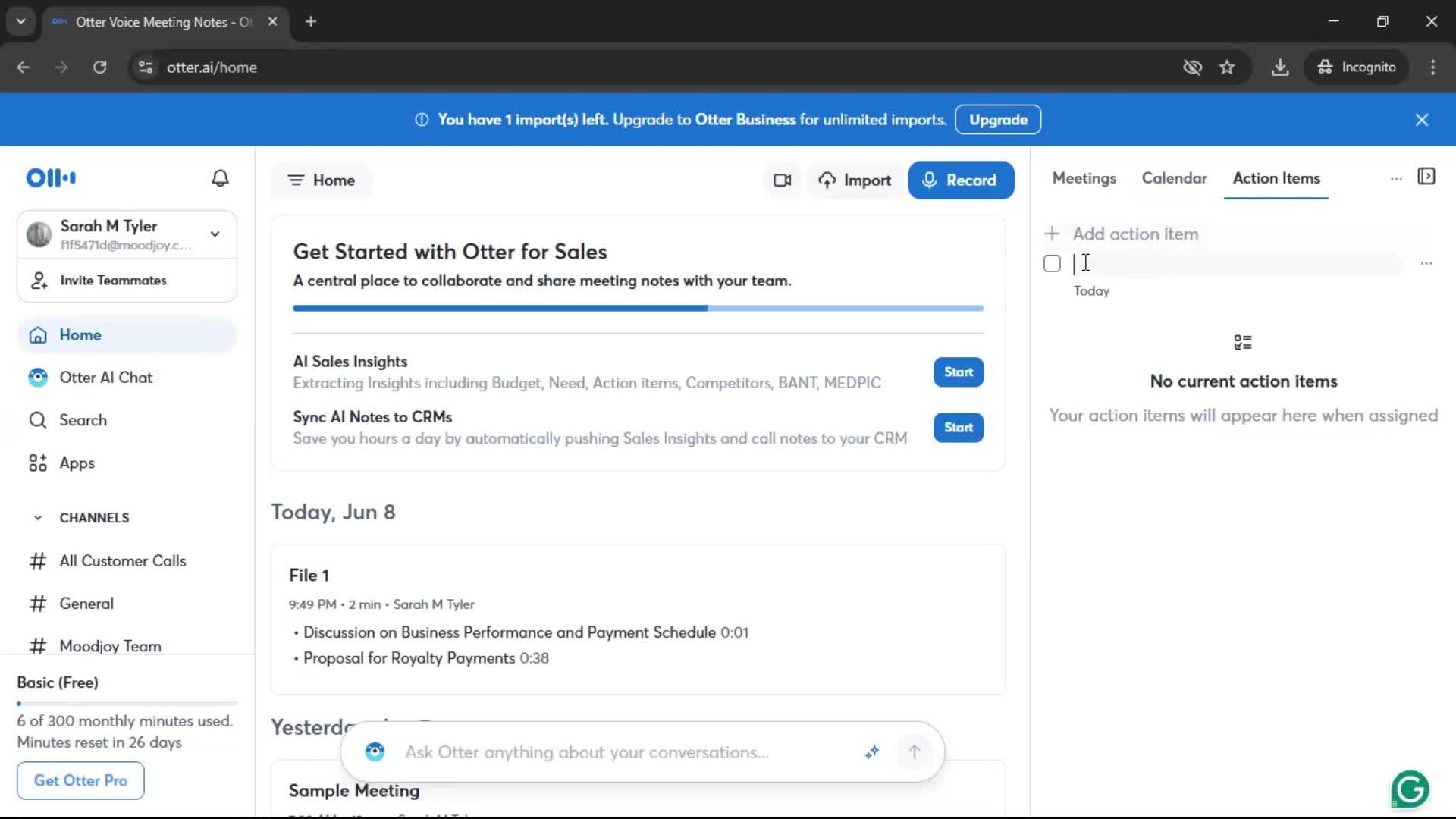Click the Upgrade button in the banner
1456x819 pixels.
pos(998,120)
